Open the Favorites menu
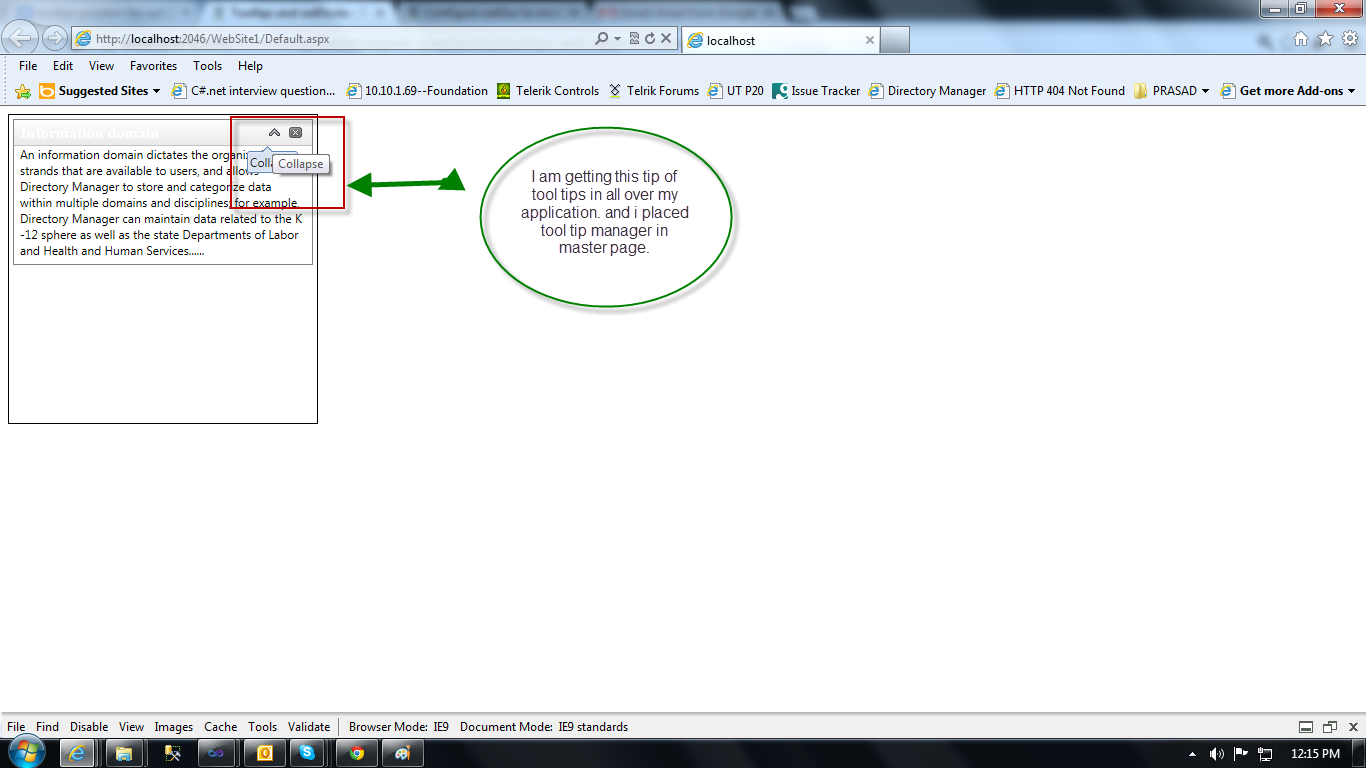The width and height of the screenshot is (1366, 768). point(154,66)
